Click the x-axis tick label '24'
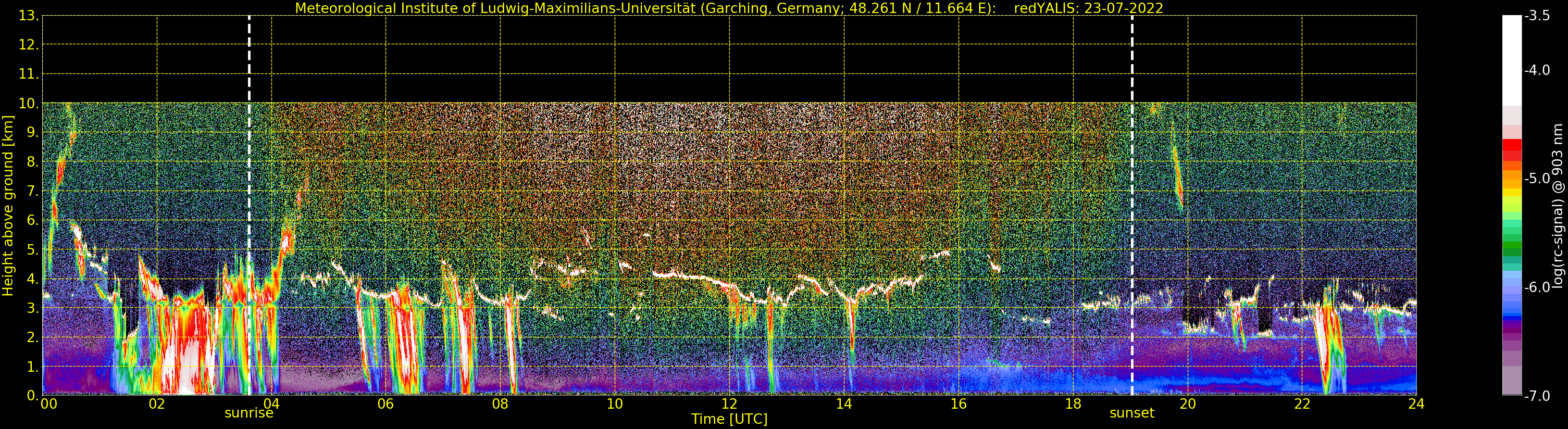 click(1416, 404)
